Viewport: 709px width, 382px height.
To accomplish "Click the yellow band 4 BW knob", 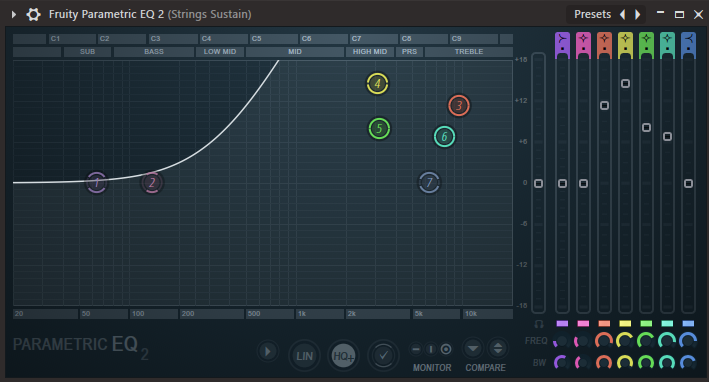I will point(625,363).
